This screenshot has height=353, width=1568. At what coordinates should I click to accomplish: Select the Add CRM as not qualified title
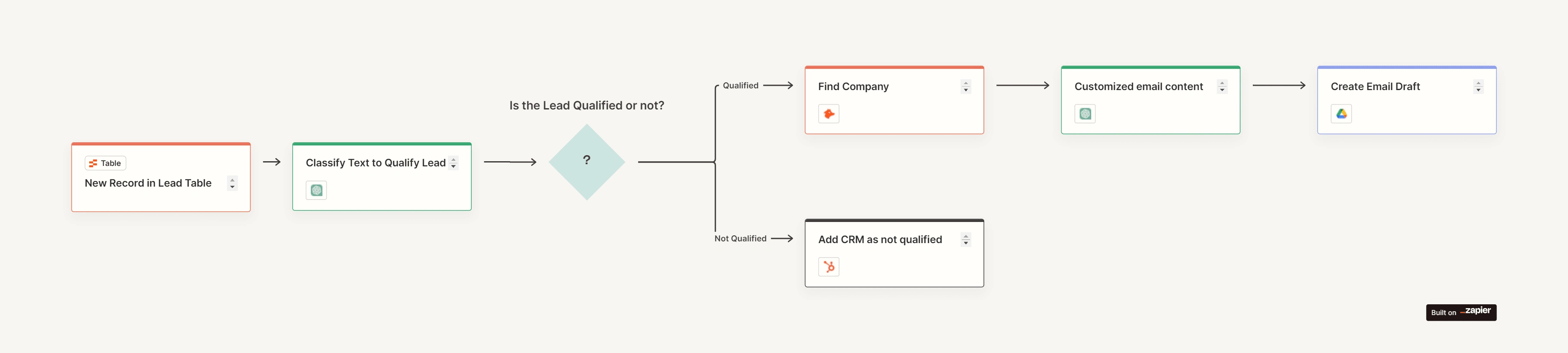click(879, 240)
